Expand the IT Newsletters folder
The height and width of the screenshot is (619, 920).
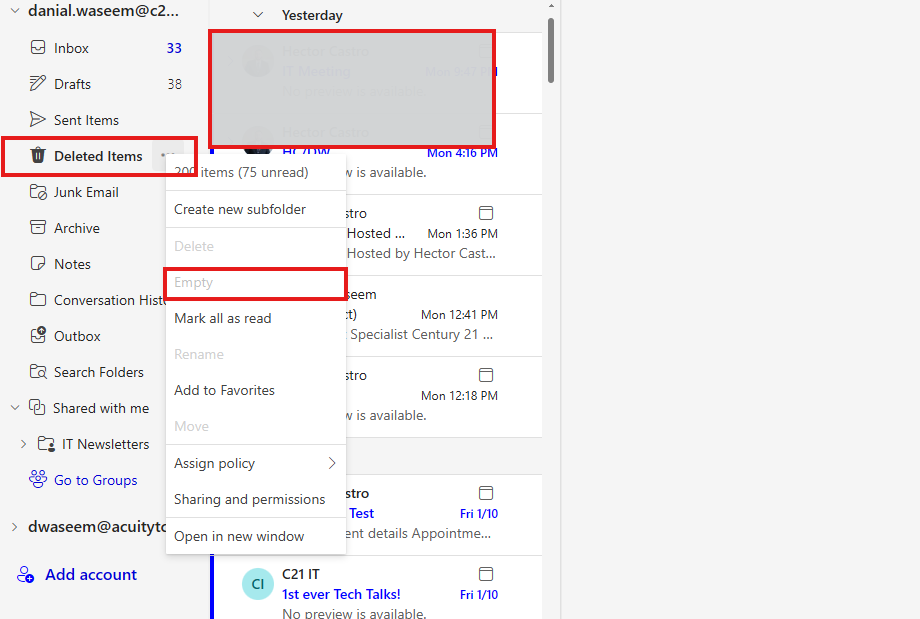pyautogui.click(x=24, y=444)
